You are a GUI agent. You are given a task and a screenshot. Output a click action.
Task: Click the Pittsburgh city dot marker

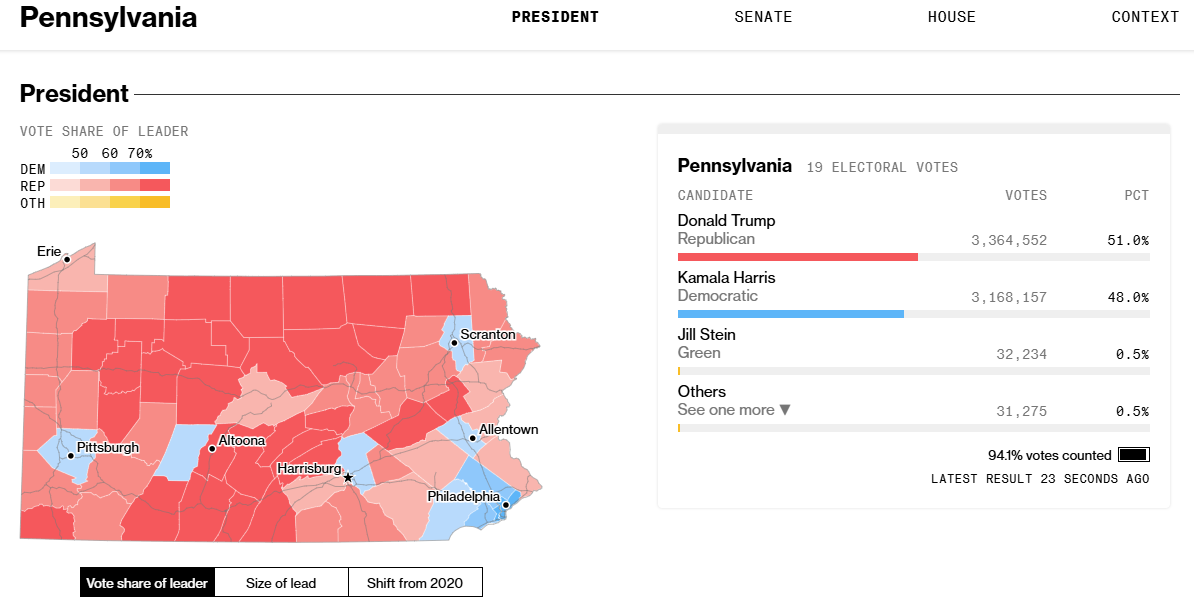point(71,456)
